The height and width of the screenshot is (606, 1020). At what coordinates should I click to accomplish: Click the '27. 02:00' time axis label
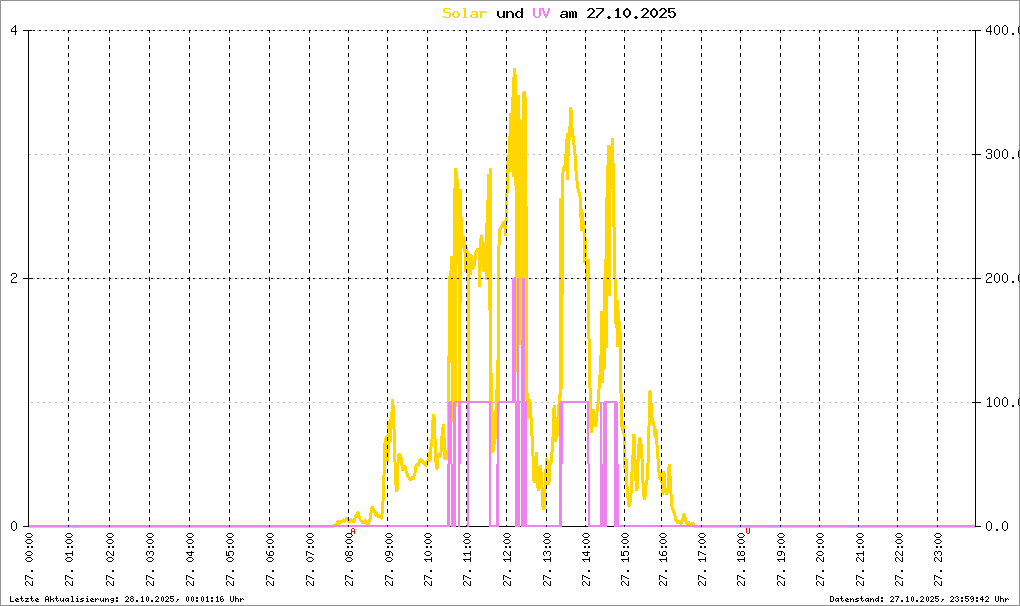coord(110,559)
